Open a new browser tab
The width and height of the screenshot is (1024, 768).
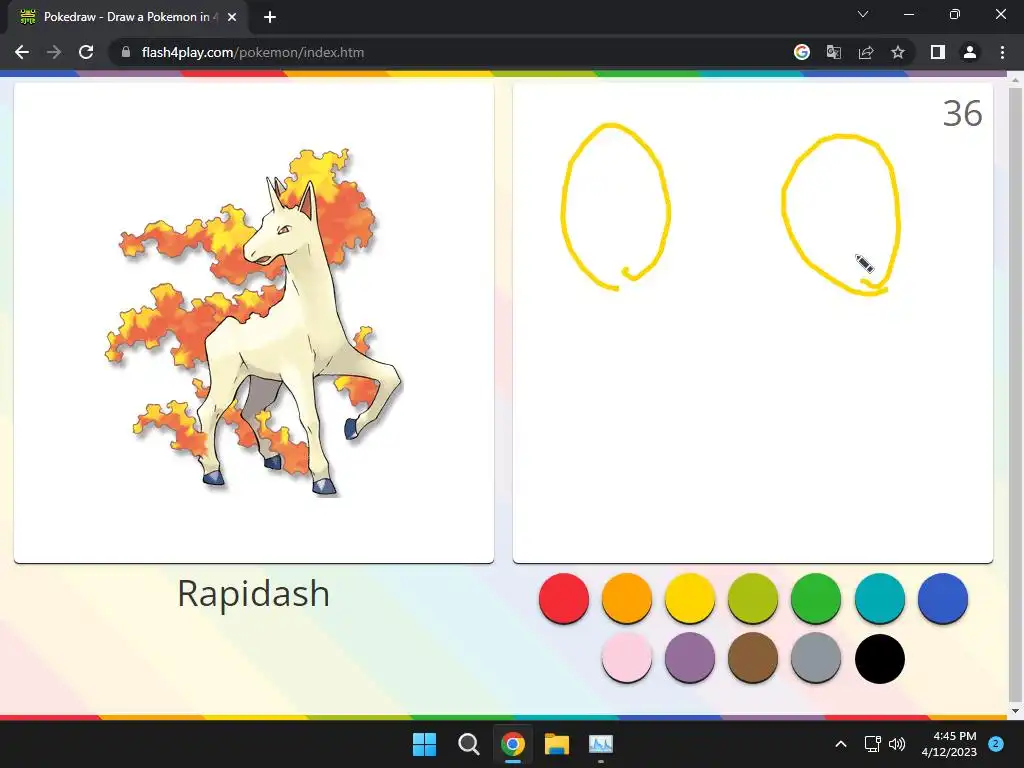pos(270,17)
